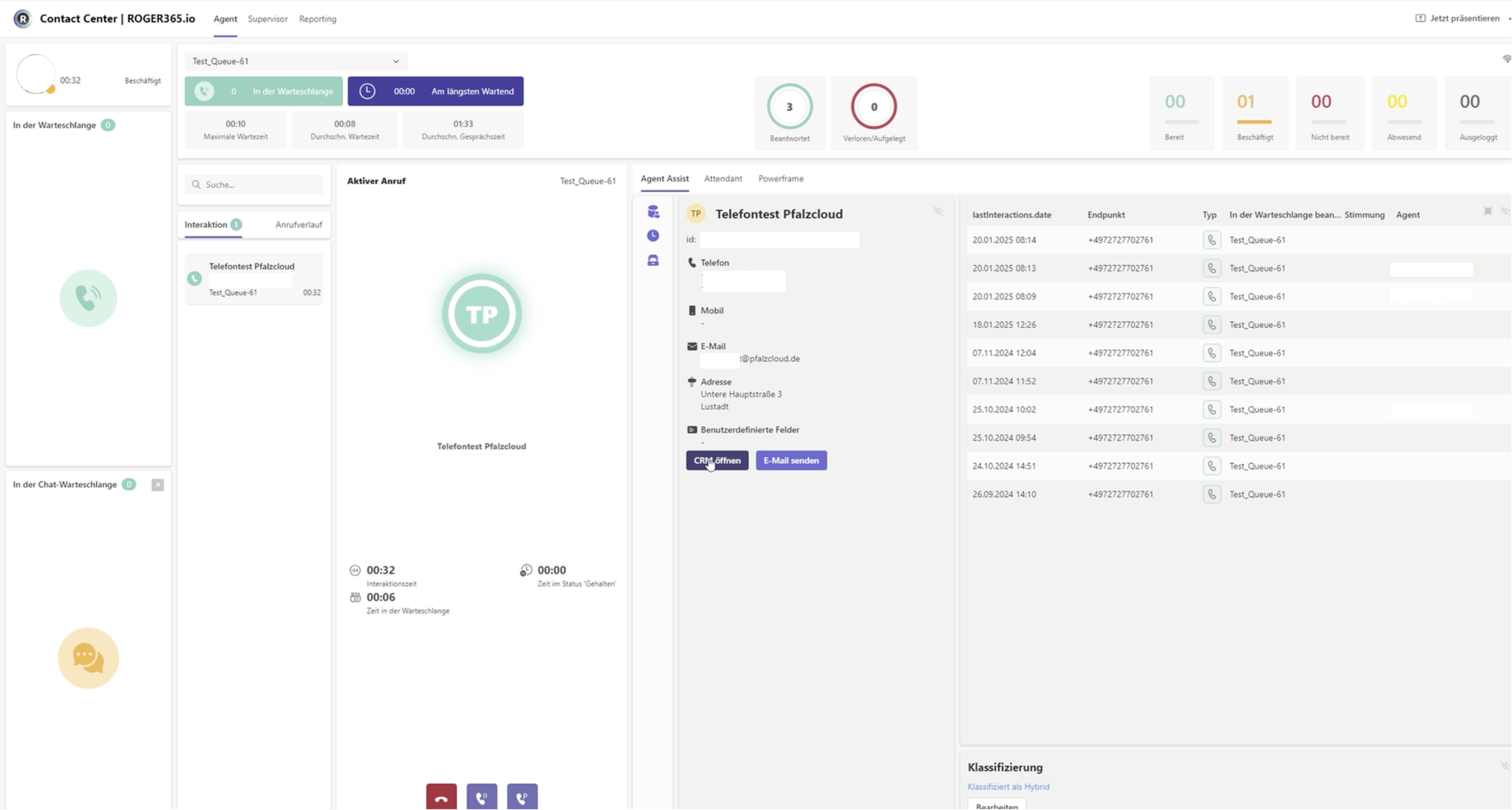The width and height of the screenshot is (1512, 810).
Task: Click the Klassifiziert als Hybrid link
Action: pyautogui.click(x=1008, y=787)
